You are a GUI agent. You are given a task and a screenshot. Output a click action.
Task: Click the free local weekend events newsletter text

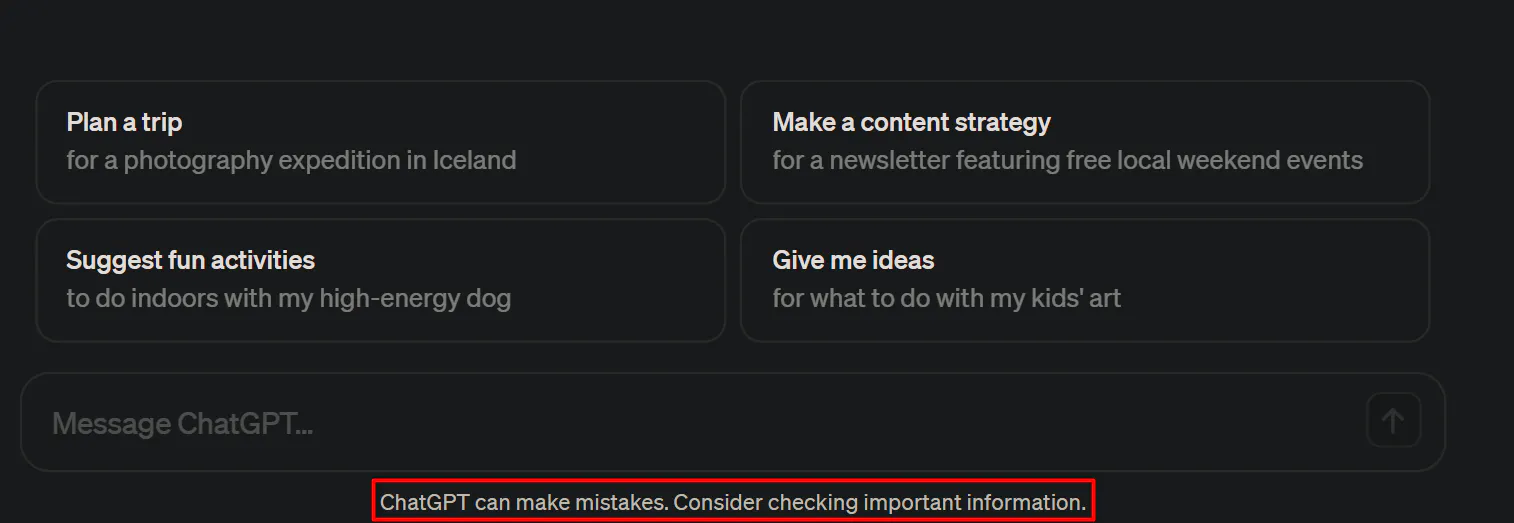1067,160
